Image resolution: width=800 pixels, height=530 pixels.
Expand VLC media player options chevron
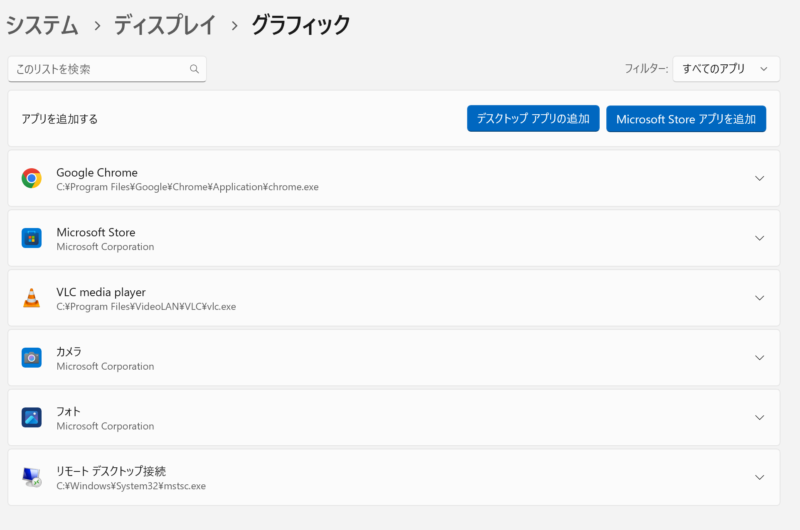pos(759,298)
